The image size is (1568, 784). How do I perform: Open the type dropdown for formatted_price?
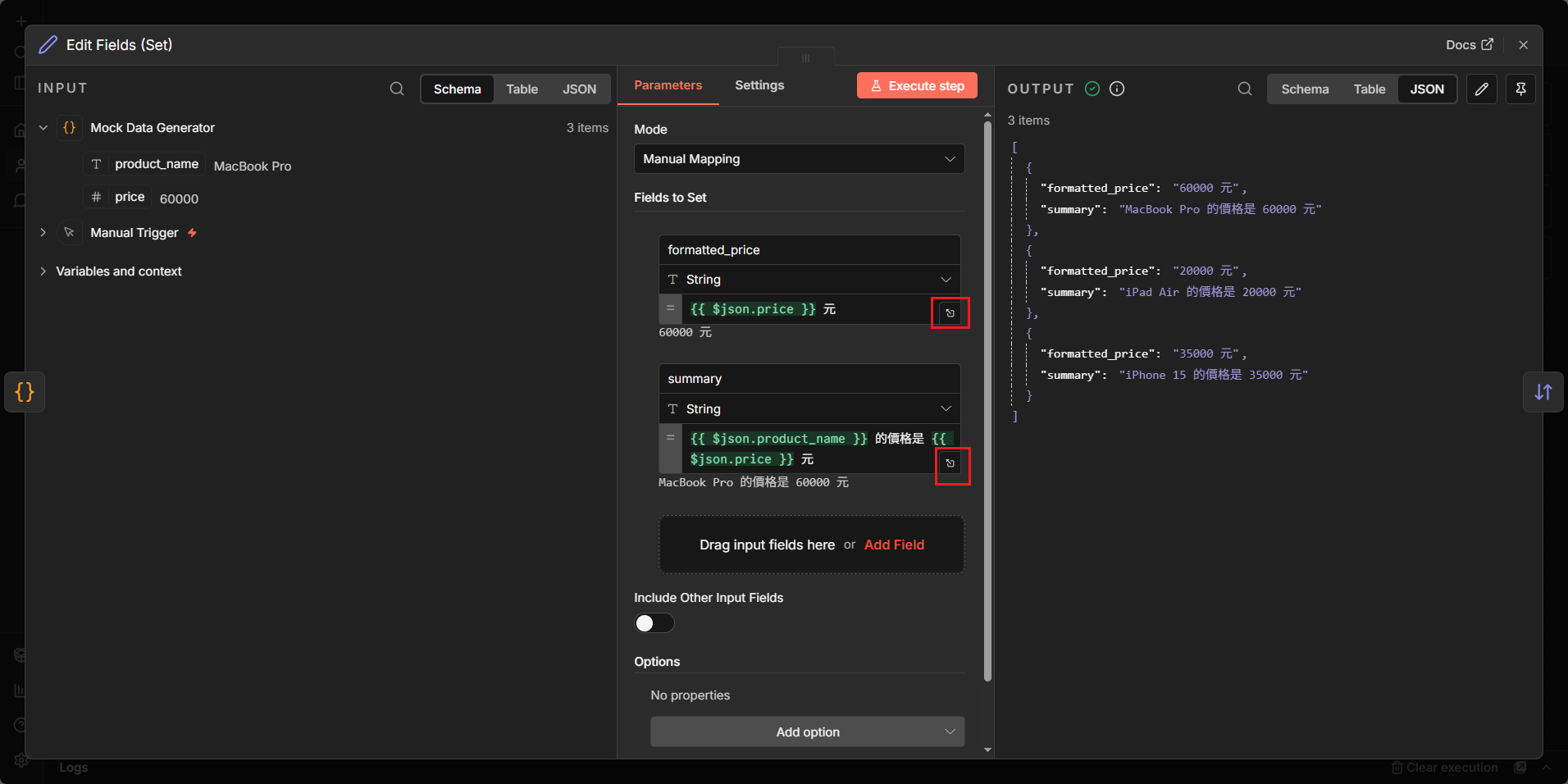[809, 280]
